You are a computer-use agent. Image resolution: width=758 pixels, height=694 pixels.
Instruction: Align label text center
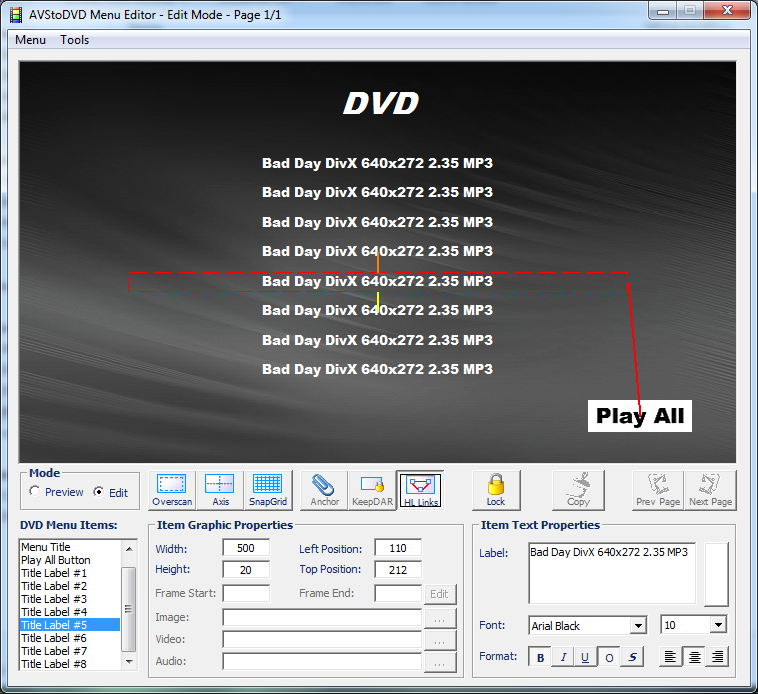(x=694, y=657)
